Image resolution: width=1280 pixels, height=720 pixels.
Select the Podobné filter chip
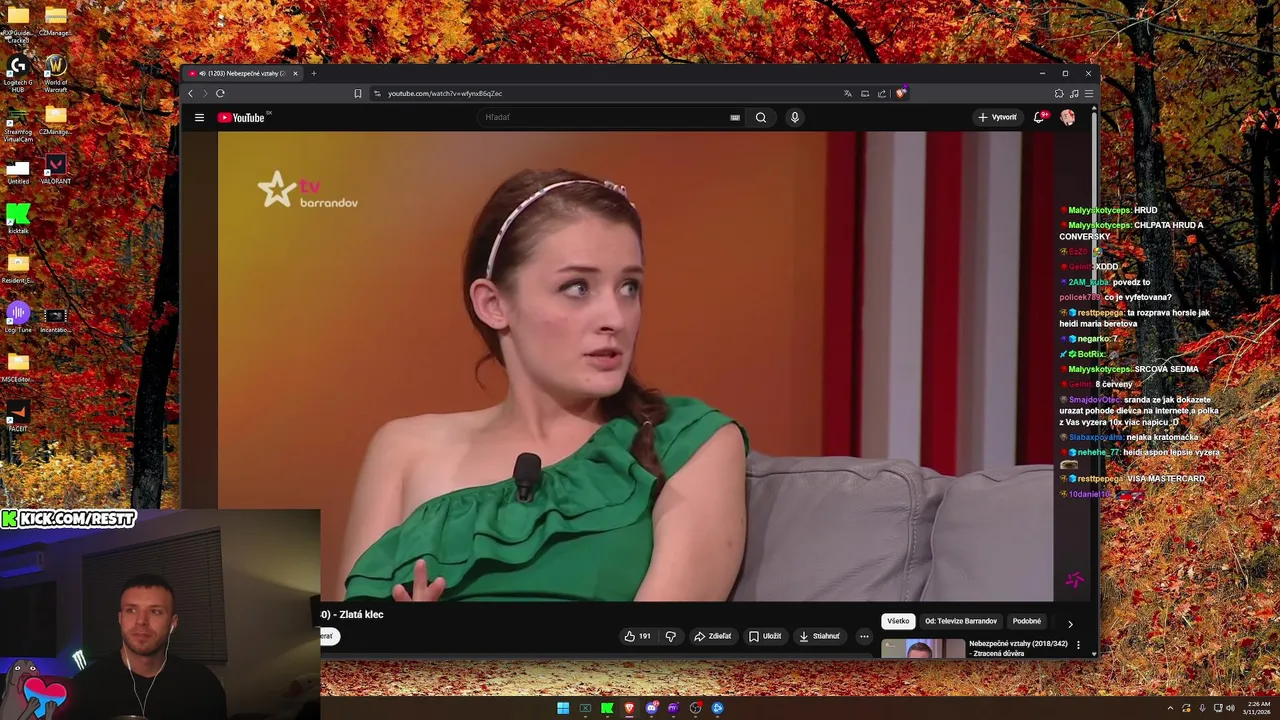(1027, 621)
